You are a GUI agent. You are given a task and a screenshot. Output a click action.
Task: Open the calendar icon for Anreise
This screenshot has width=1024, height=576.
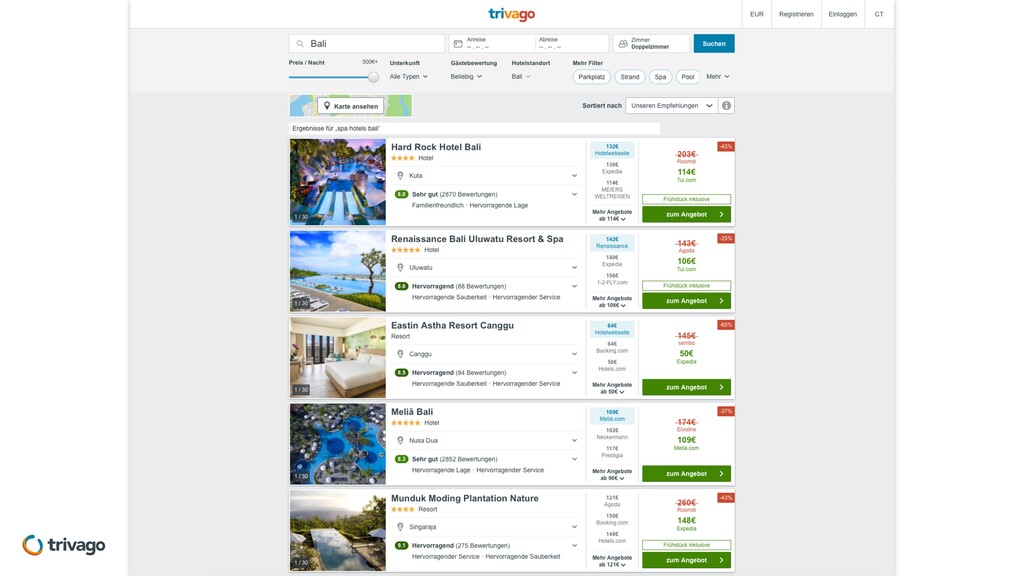tap(458, 44)
